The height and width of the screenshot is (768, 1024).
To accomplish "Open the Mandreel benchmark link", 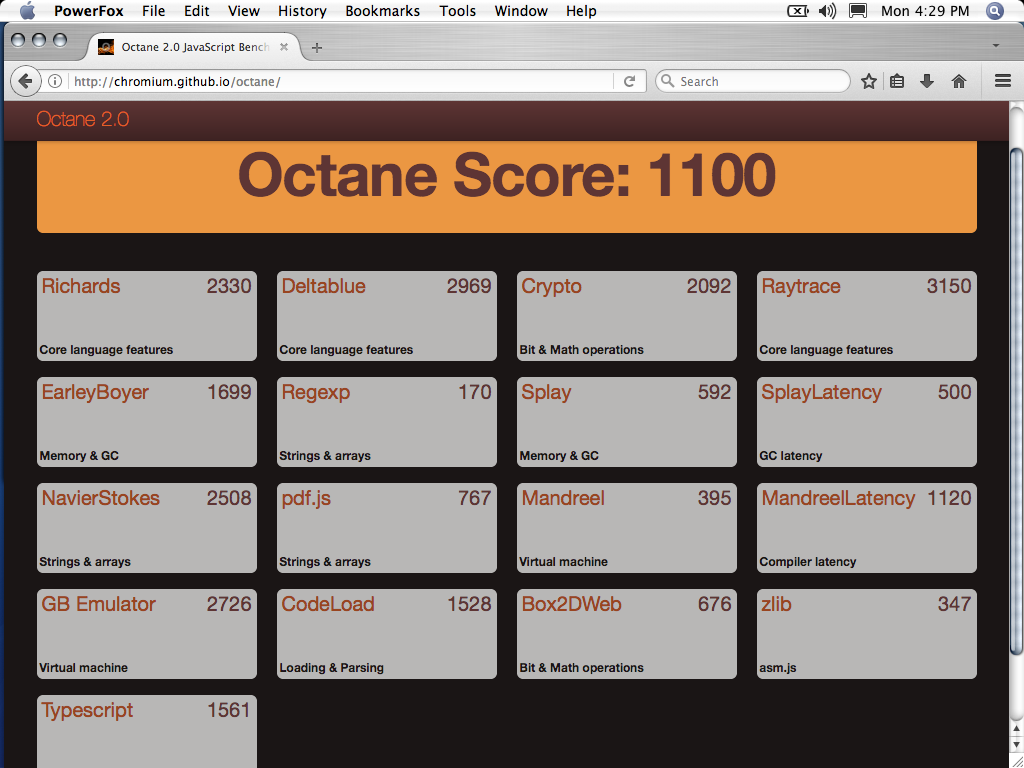I will (x=563, y=498).
